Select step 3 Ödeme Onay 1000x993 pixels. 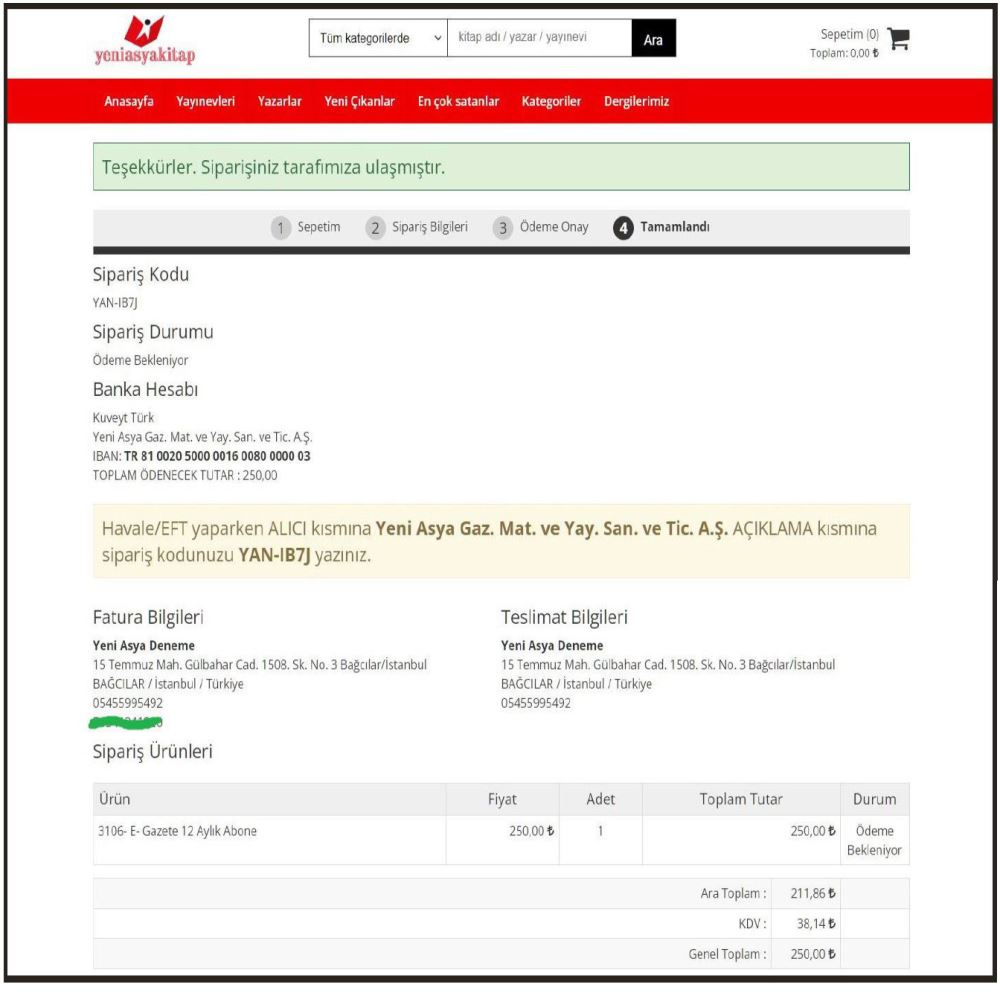[541, 227]
